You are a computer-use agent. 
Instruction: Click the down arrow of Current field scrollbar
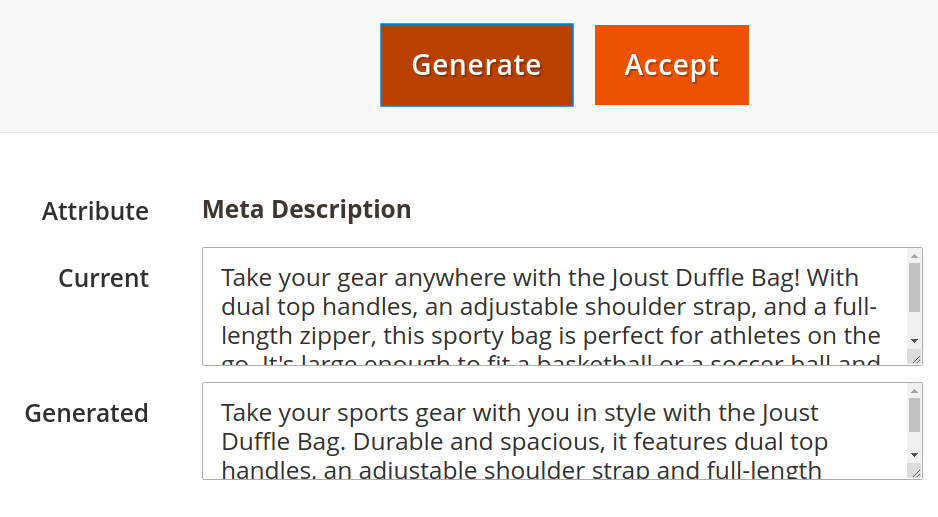[x=914, y=340]
